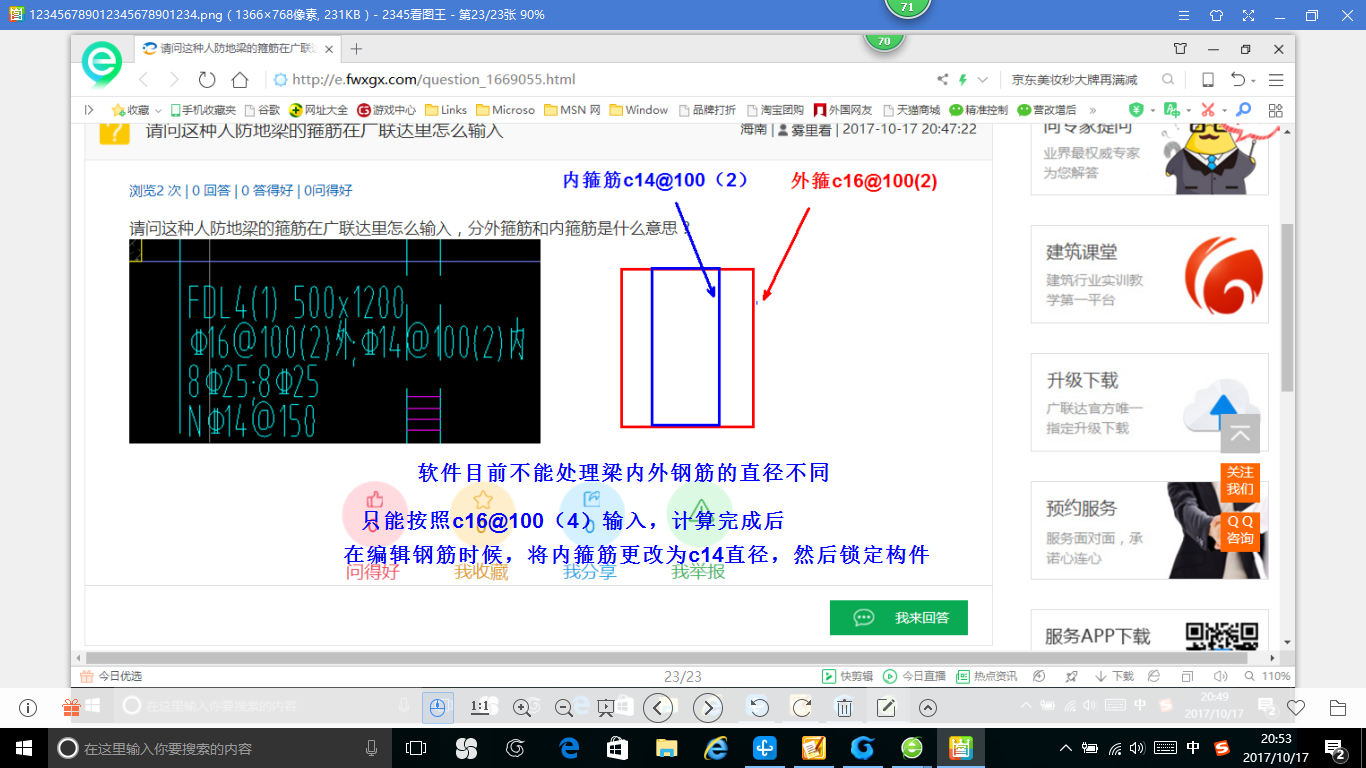Image resolution: width=1366 pixels, height=768 pixels.
Task: Open image info in the viewer toolbar
Action: click(x=28, y=708)
